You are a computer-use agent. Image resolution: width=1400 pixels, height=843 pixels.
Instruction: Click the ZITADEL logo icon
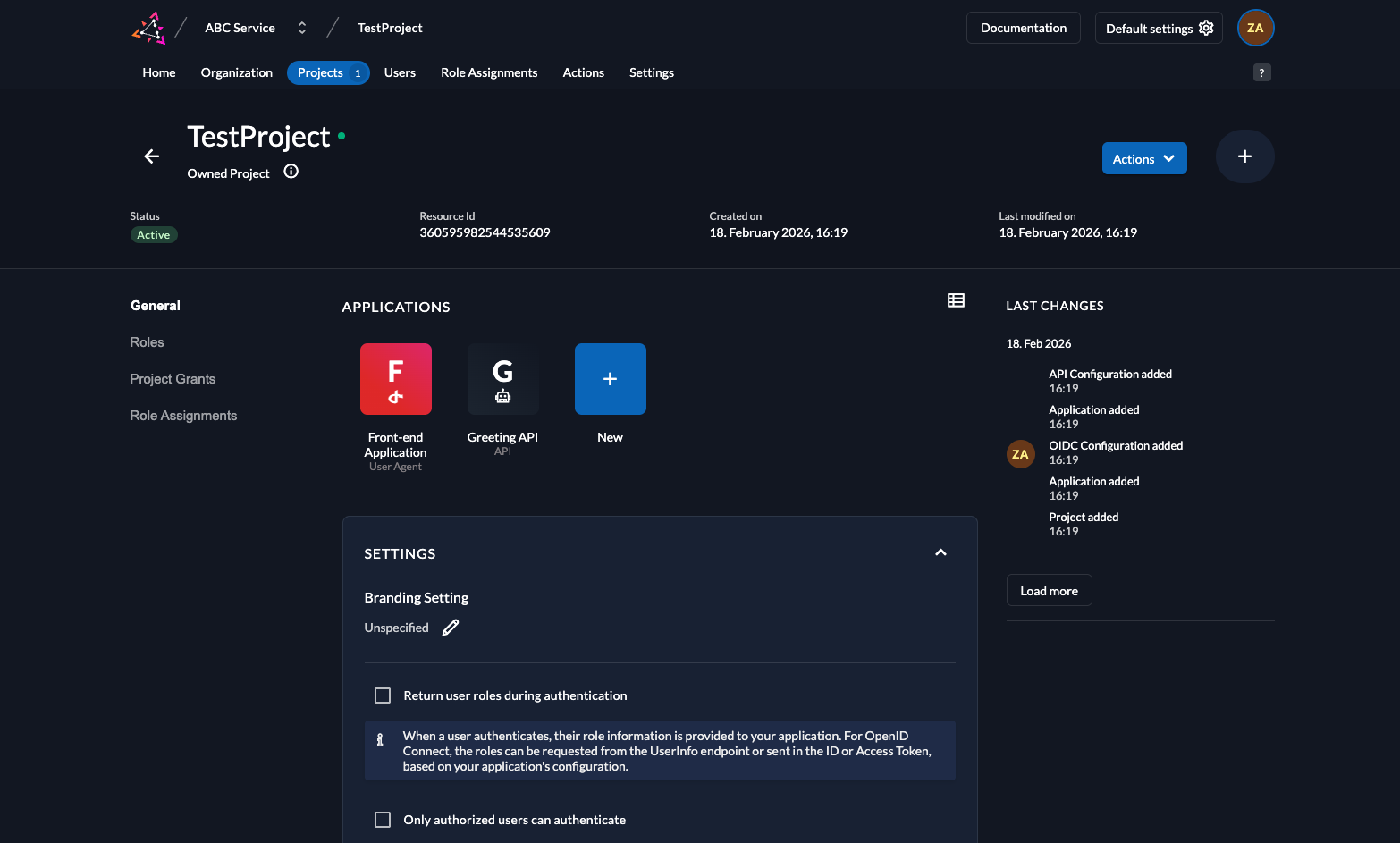[149, 28]
